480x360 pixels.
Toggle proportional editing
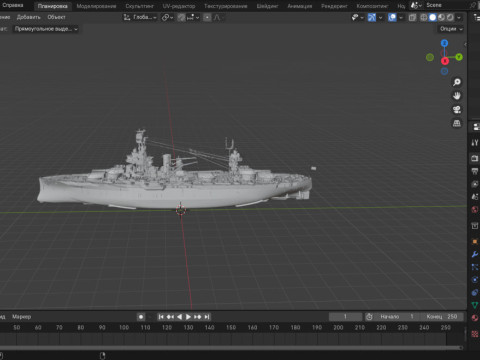(x=207, y=17)
